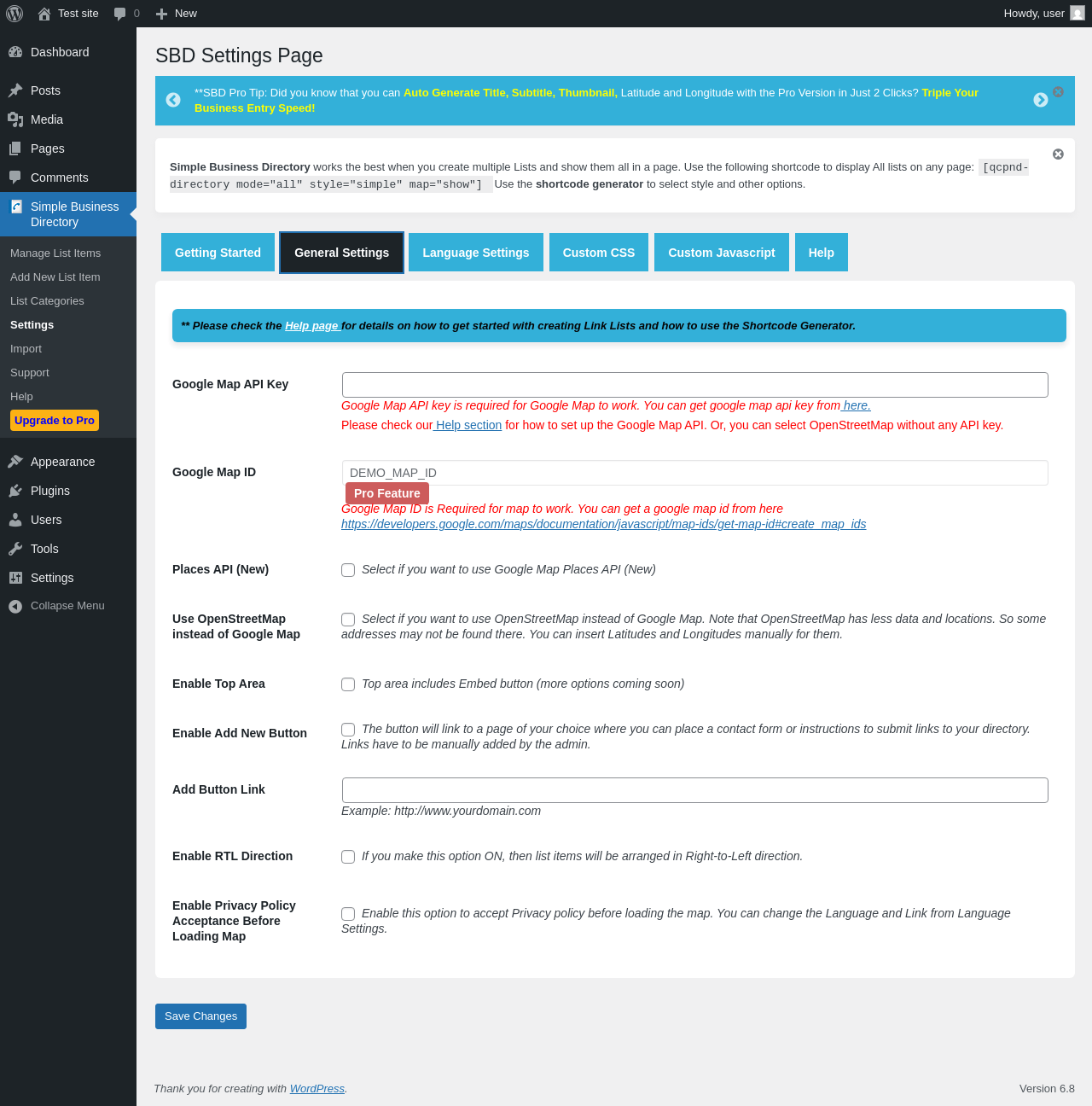Open the user avatar in the top bar
This screenshot has height=1106, width=1092.
[1077, 14]
